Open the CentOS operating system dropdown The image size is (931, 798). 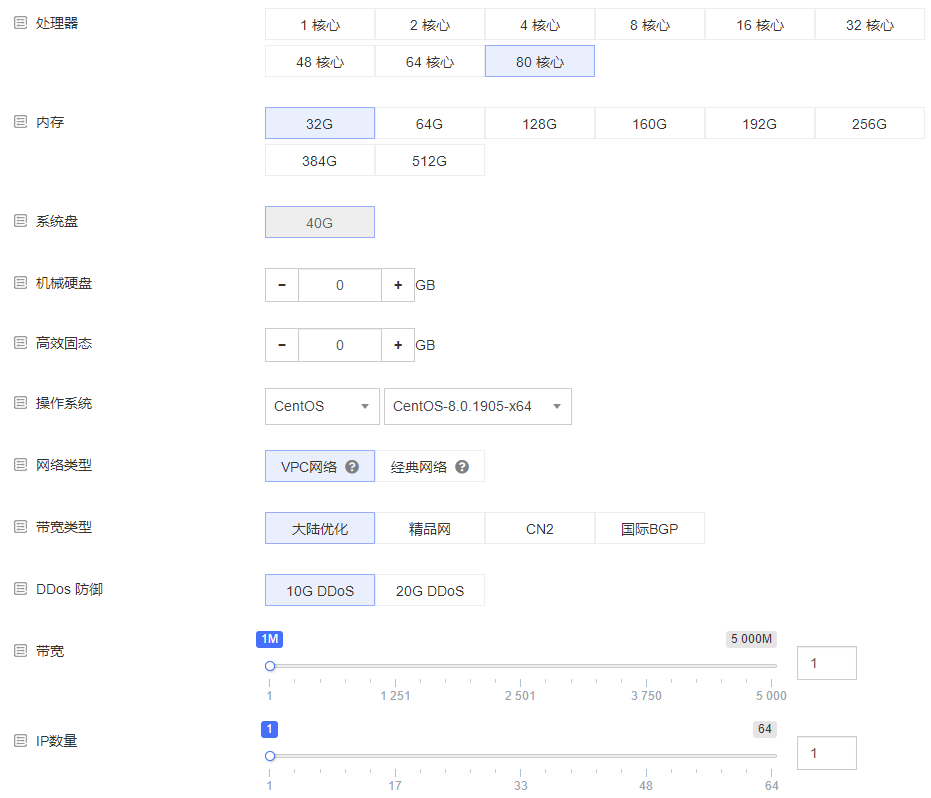coord(322,406)
